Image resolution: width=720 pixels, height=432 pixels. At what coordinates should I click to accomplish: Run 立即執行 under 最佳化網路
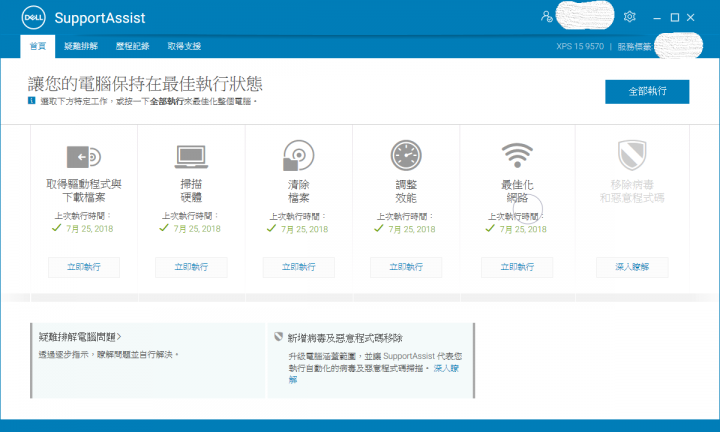click(x=517, y=267)
